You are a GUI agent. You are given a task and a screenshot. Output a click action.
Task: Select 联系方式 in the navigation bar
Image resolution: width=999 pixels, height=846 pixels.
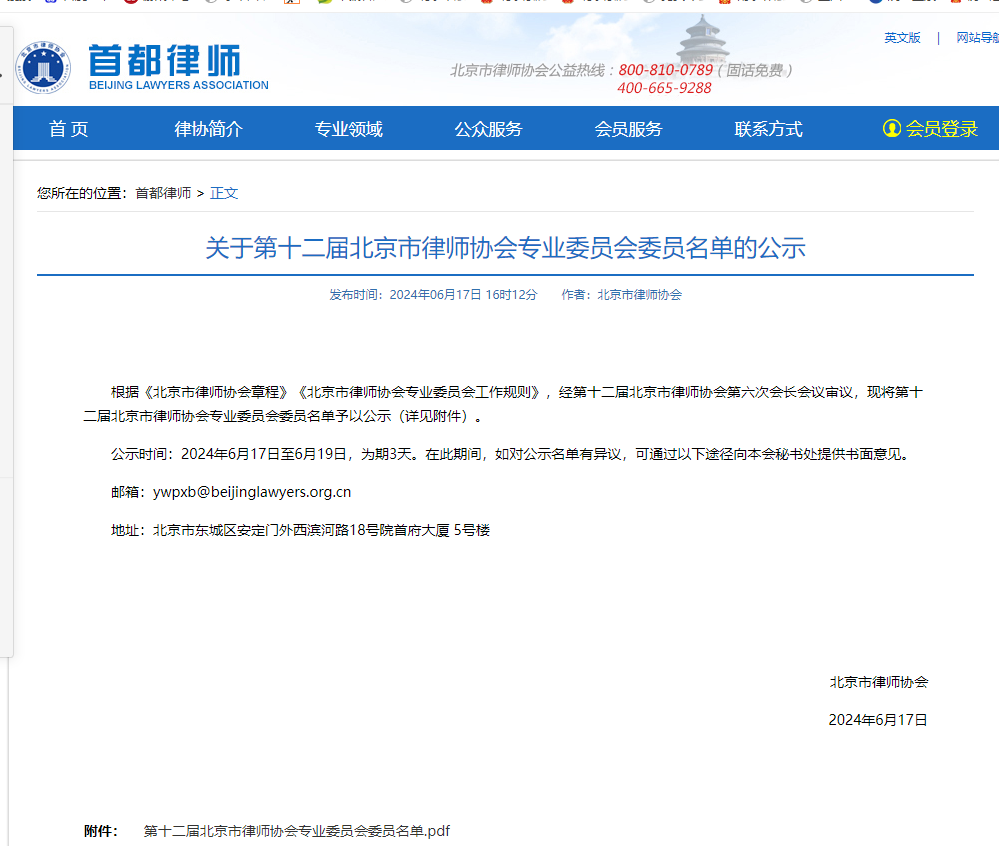point(768,129)
